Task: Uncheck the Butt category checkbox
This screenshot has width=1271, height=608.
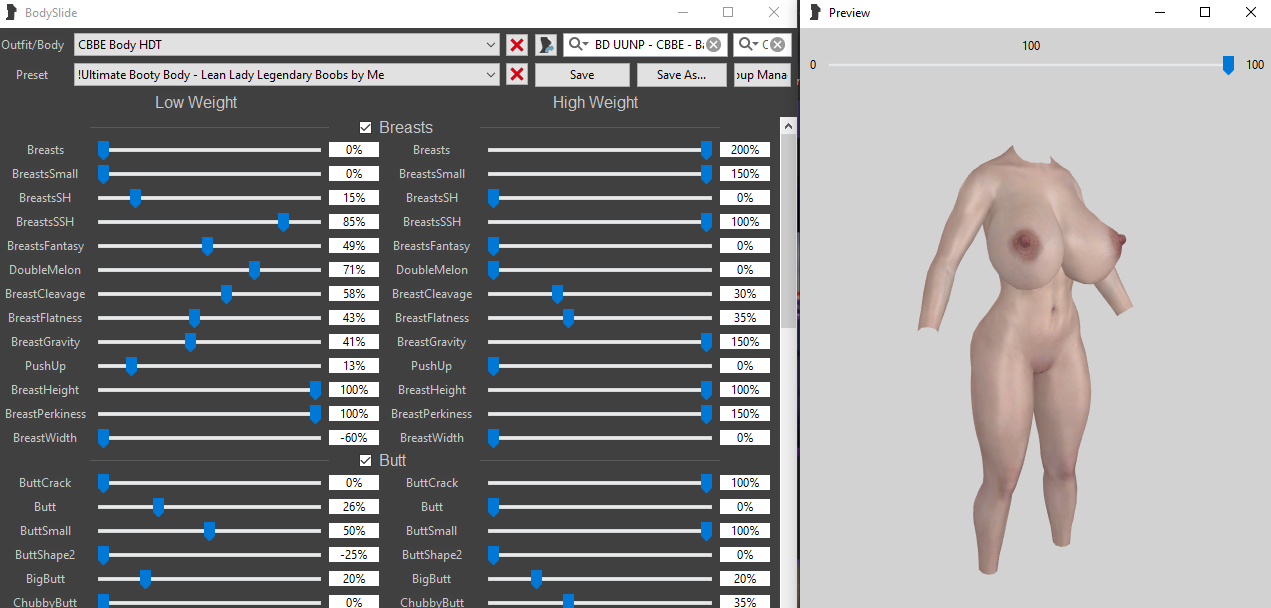Action: (x=366, y=461)
